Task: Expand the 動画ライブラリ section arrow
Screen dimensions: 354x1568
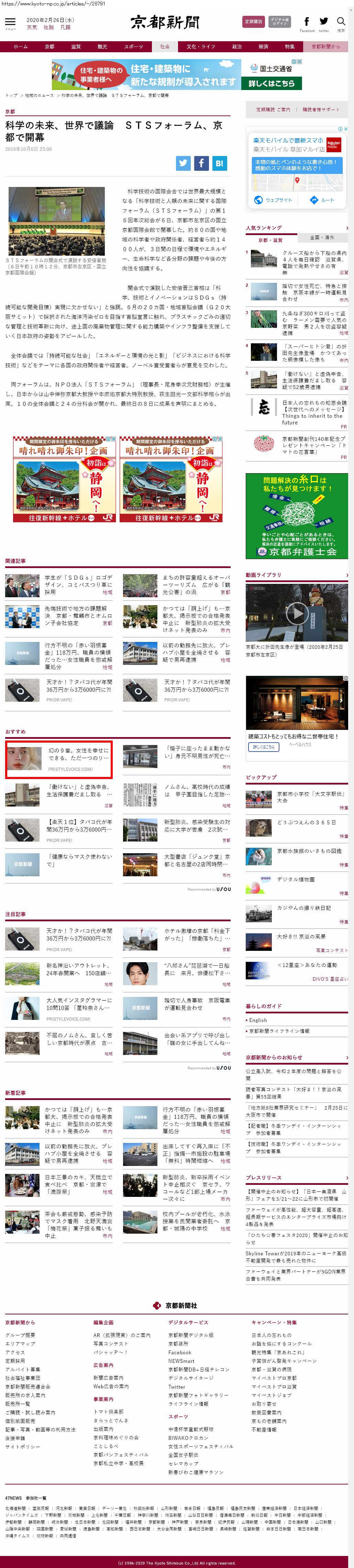Action: coord(347,575)
